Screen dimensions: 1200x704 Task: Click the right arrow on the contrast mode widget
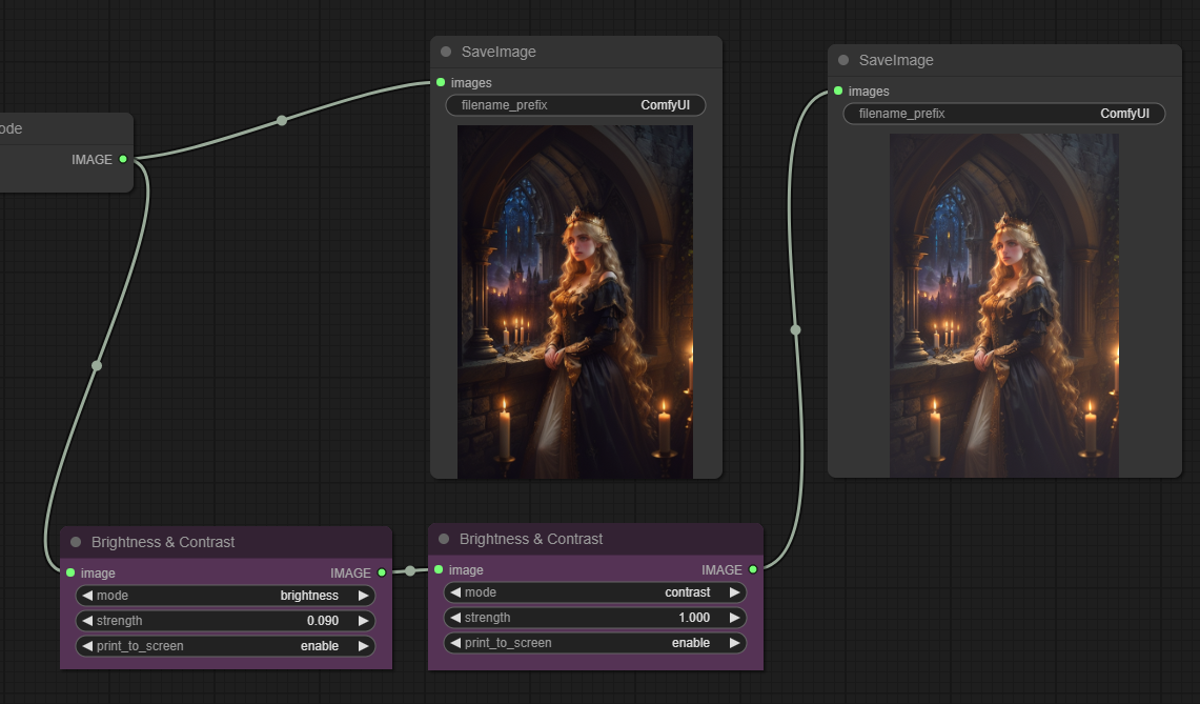tap(736, 592)
